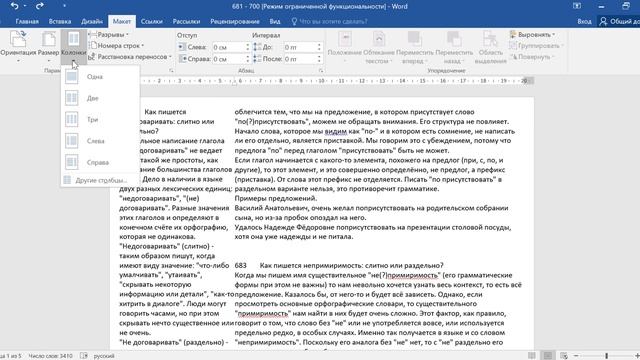Click the Колонки columns button

(x=73, y=47)
